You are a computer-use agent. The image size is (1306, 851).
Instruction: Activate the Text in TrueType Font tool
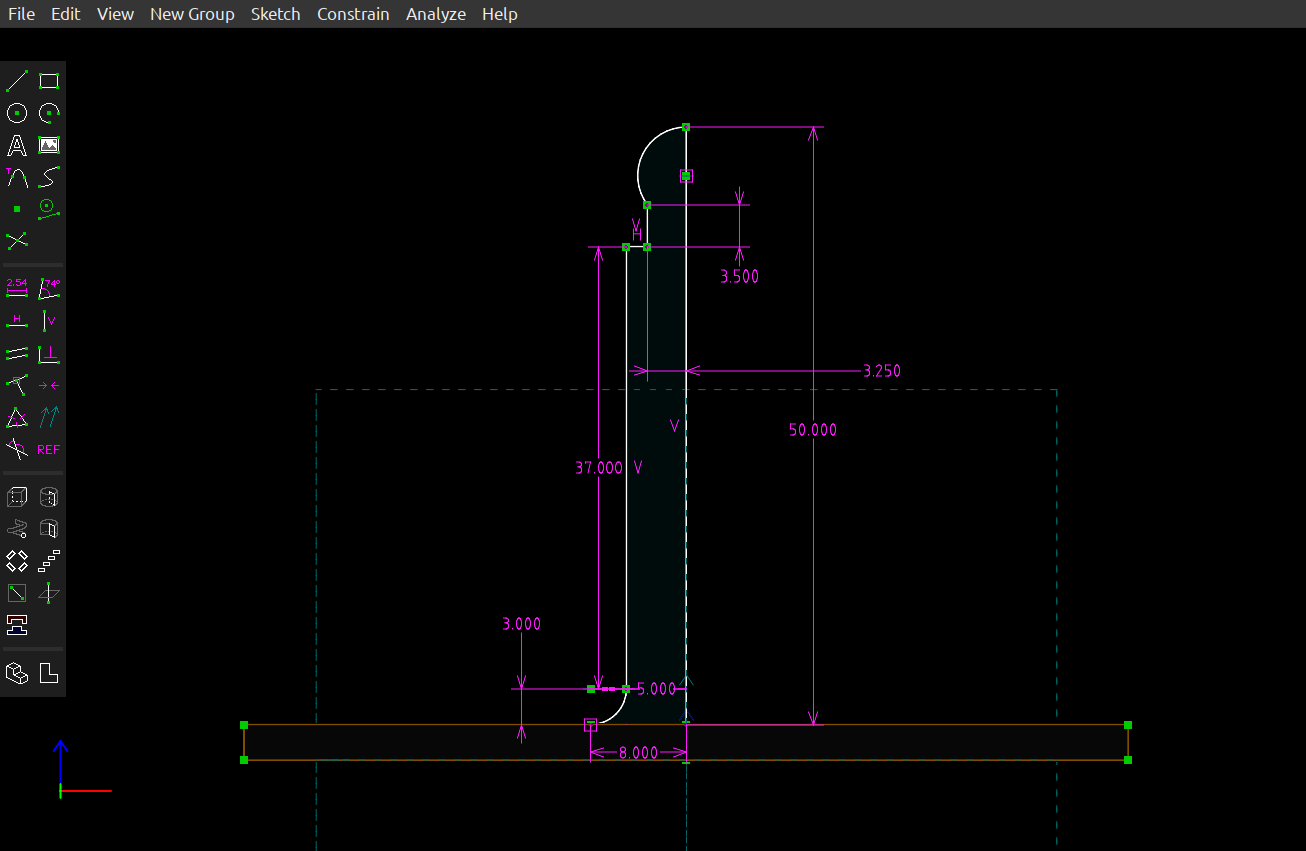click(17, 145)
